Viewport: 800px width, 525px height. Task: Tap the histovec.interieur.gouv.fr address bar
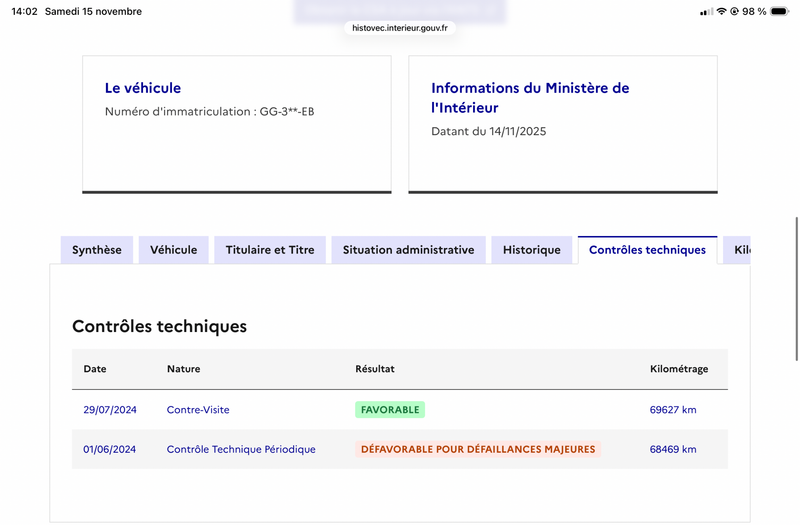pos(400,28)
